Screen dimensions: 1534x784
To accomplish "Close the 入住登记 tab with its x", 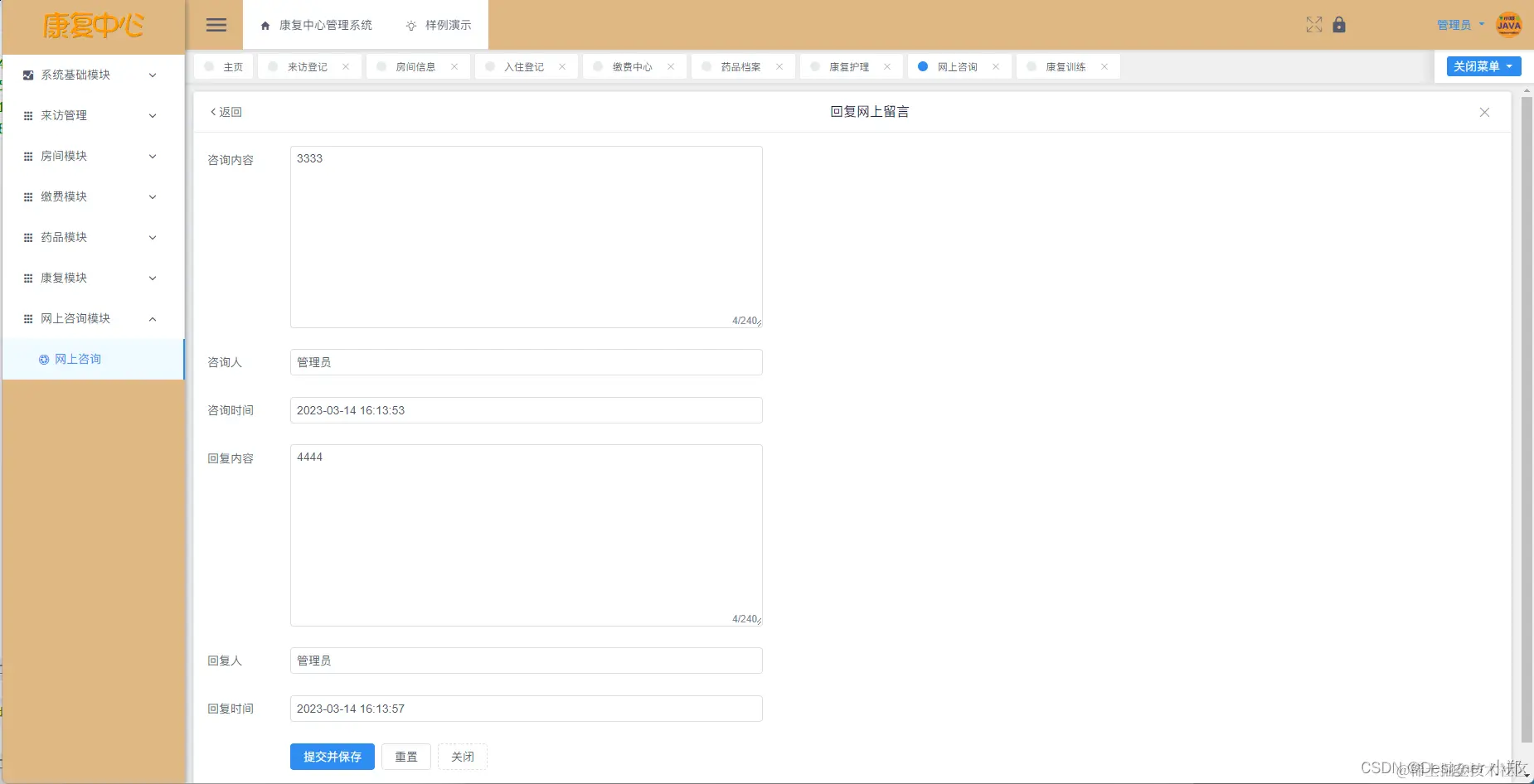I will (562, 66).
